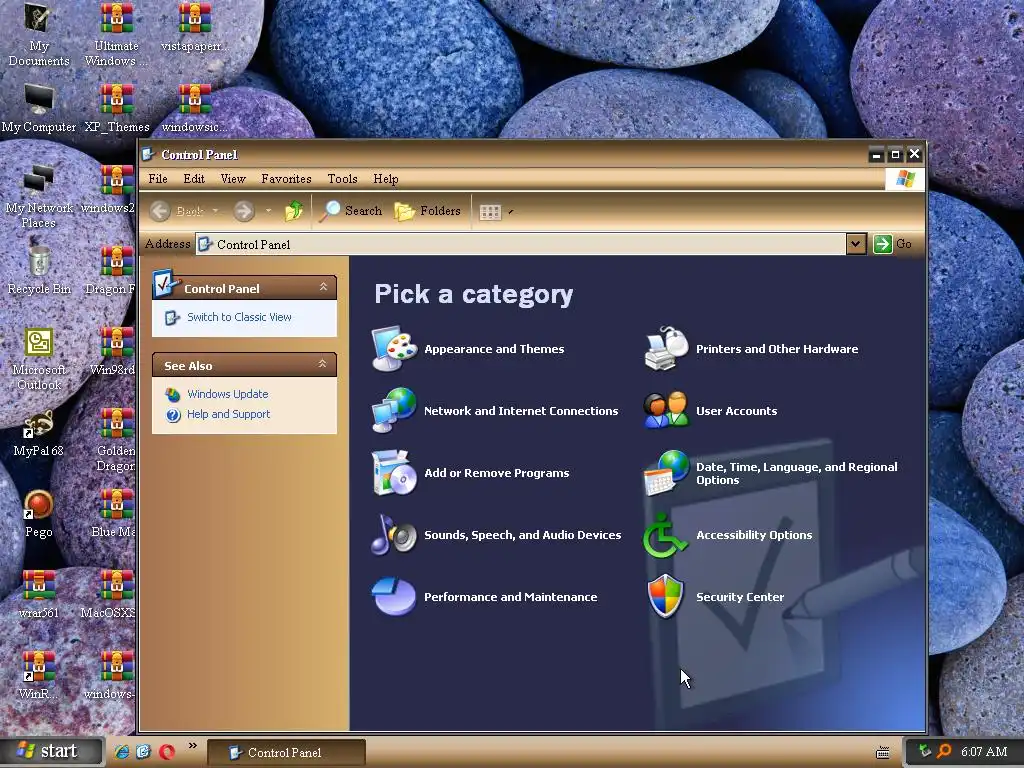The width and height of the screenshot is (1024, 768).
Task: Launch Internet Explorer from quick launch
Action: (x=121, y=752)
